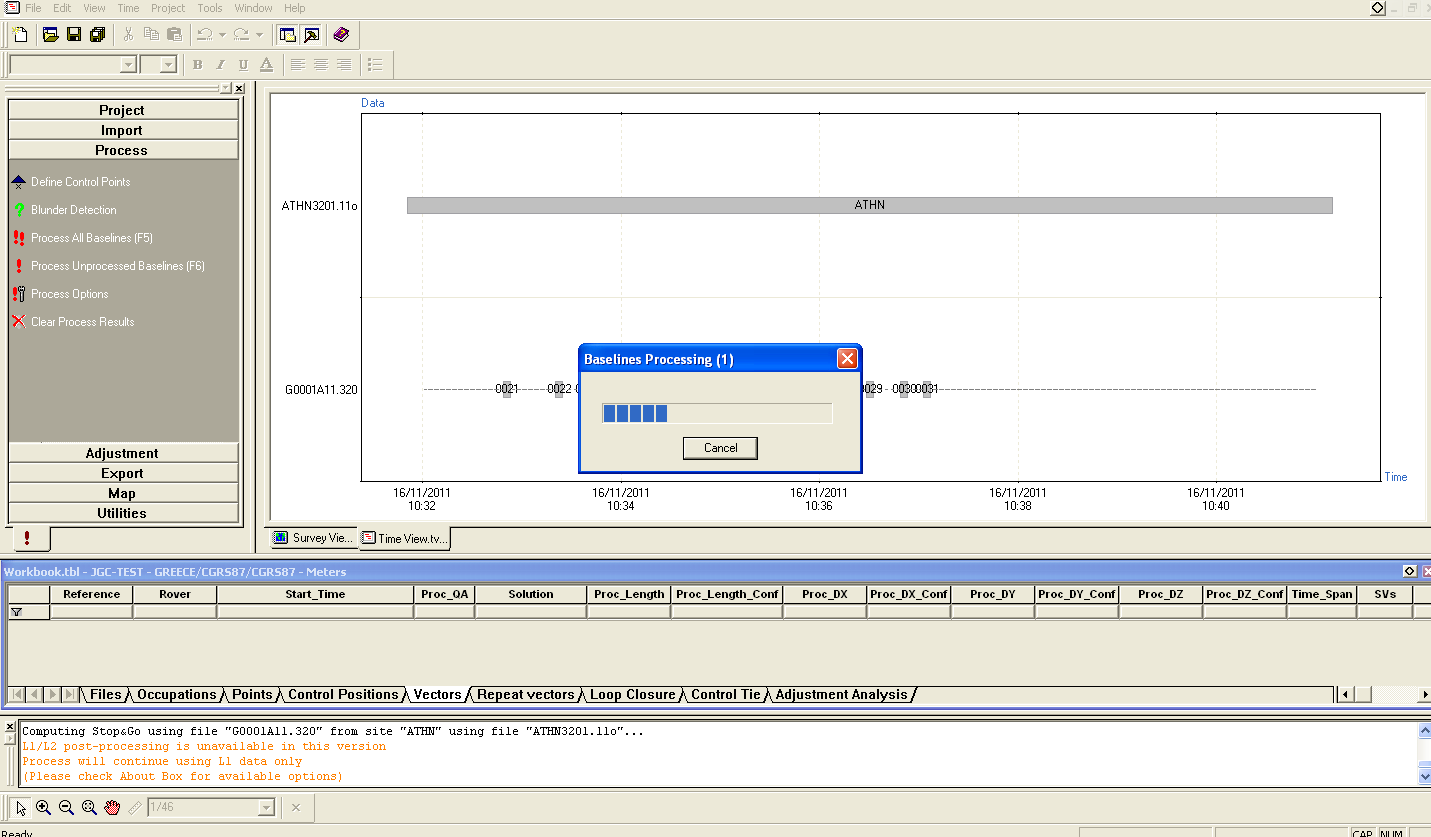Open the Tools menu
The width and height of the screenshot is (1431, 837).
click(x=210, y=8)
